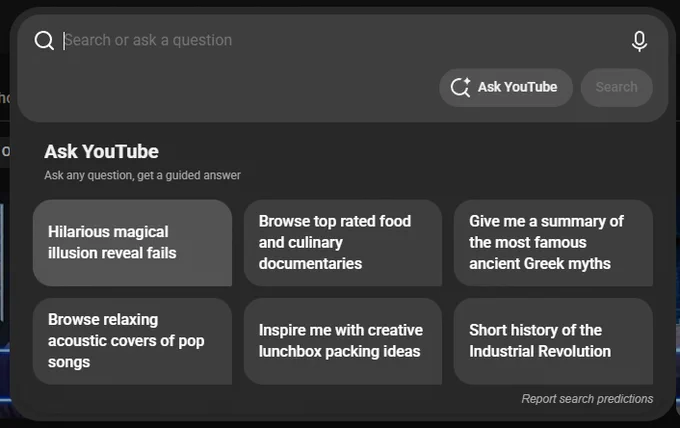Pick the ancient Greek myths summary suggestion
Image resolution: width=680 pixels, height=428 pixels.
point(553,242)
